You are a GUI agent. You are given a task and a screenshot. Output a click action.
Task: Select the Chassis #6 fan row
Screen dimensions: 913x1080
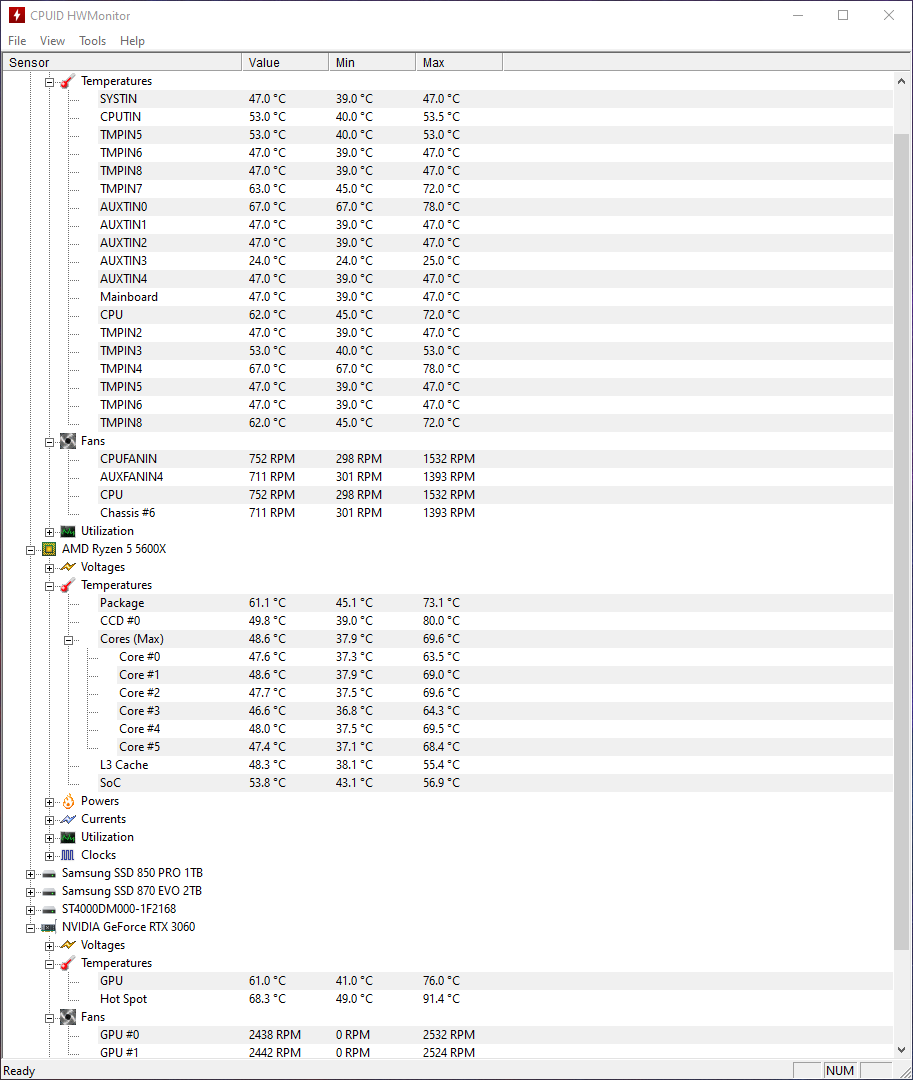pyautogui.click(x=496, y=513)
